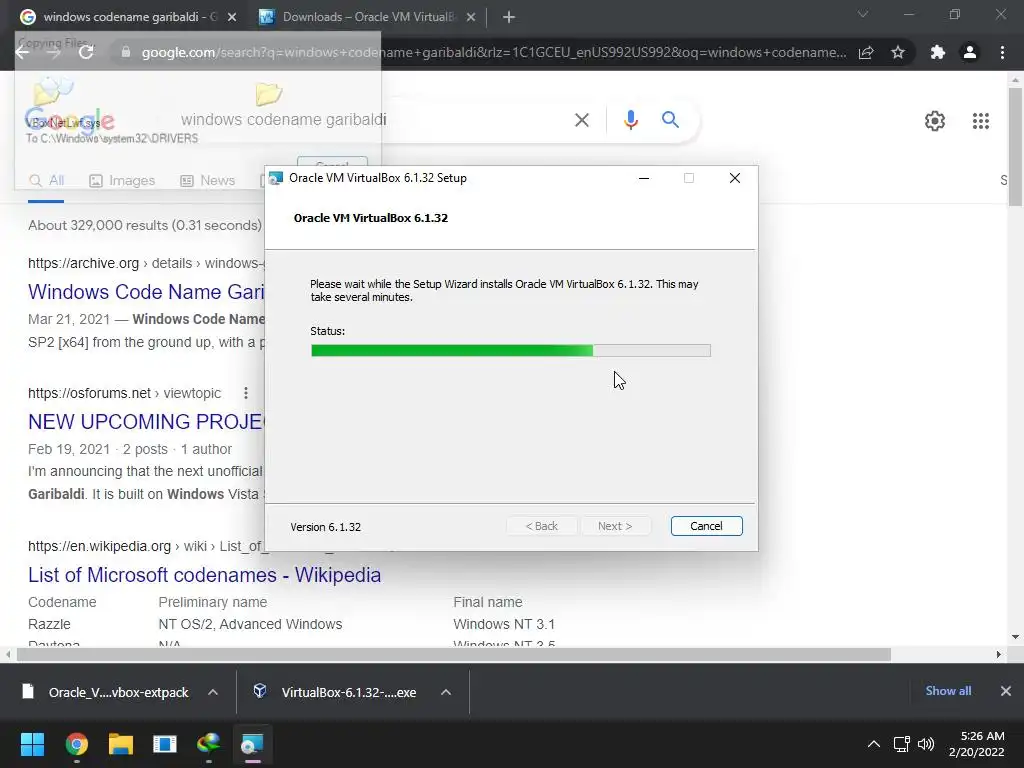Viewport: 1024px width, 768px height.
Task: Open network status tray icon
Action: click(x=902, y=744)
